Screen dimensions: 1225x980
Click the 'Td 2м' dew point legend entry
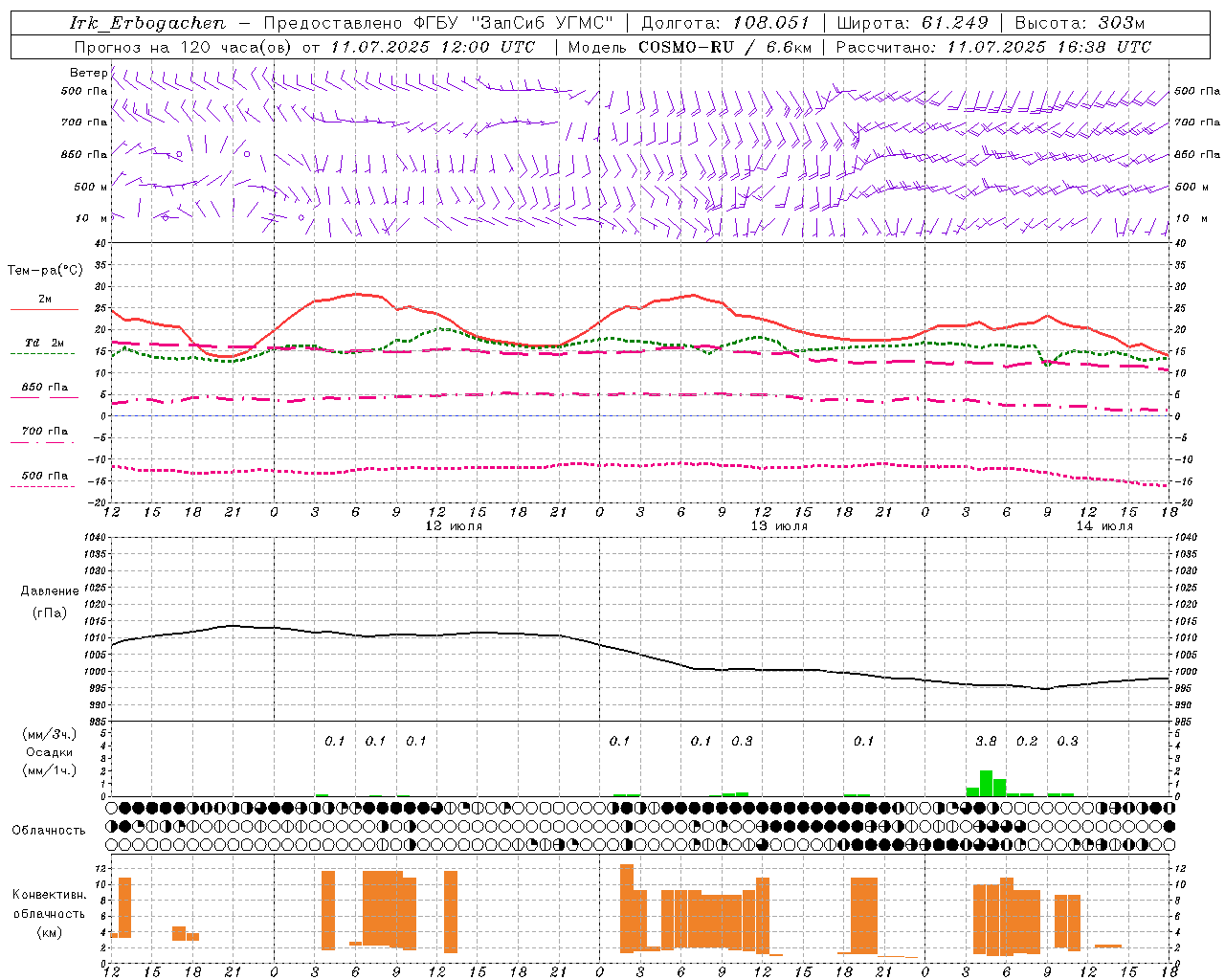coord(45,343)
